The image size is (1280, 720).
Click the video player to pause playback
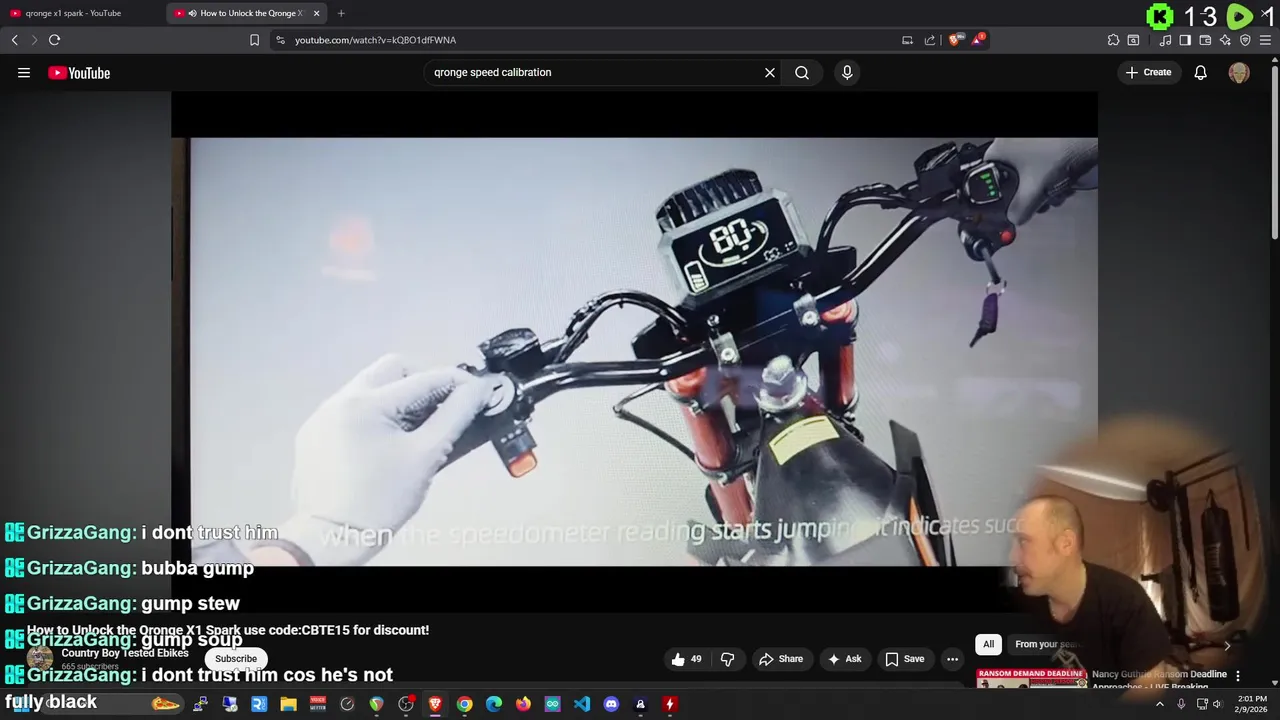click(x=634, y=350)
